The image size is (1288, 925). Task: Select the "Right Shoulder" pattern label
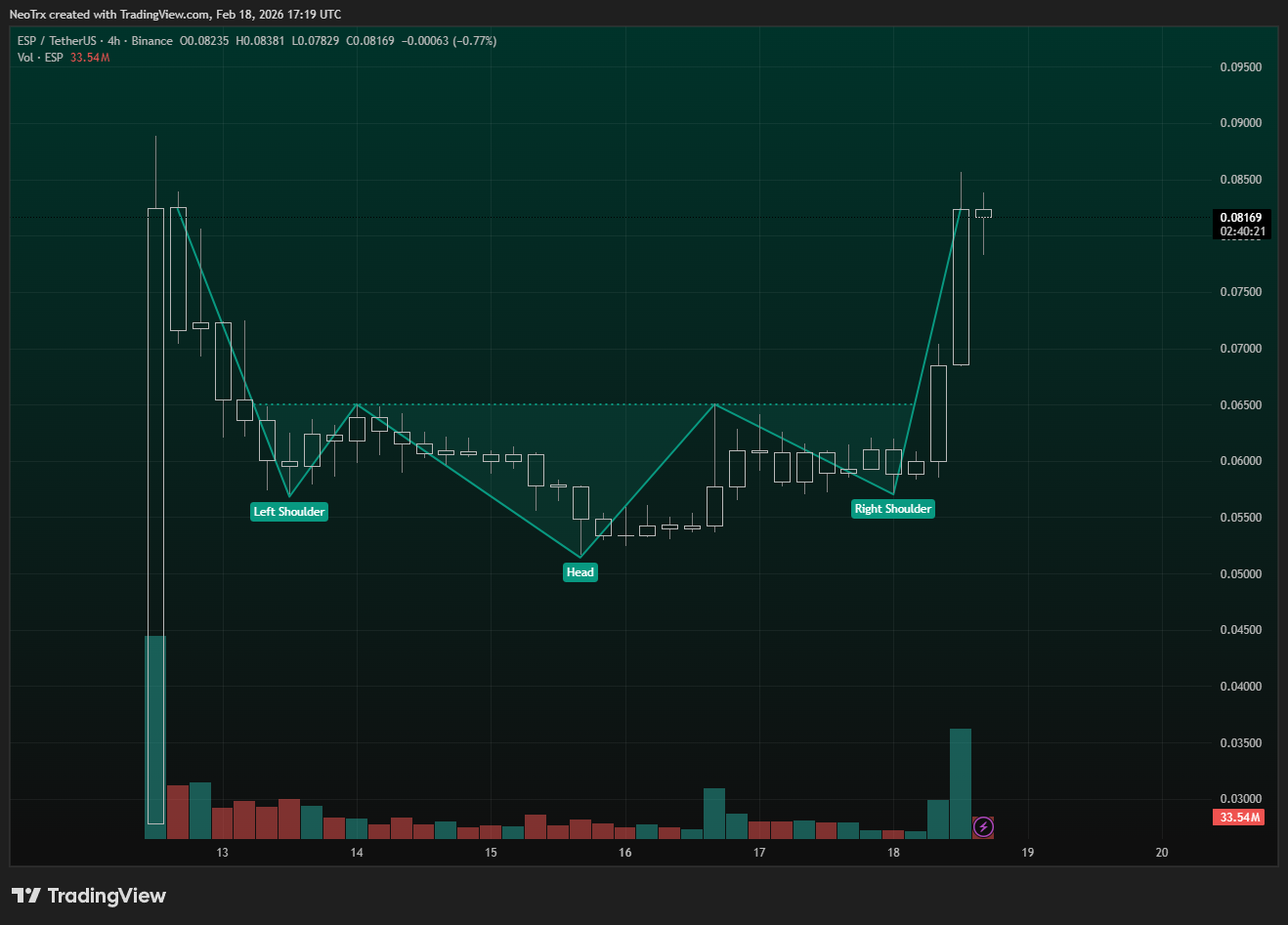pyautogui.click(x=892, y=509)
